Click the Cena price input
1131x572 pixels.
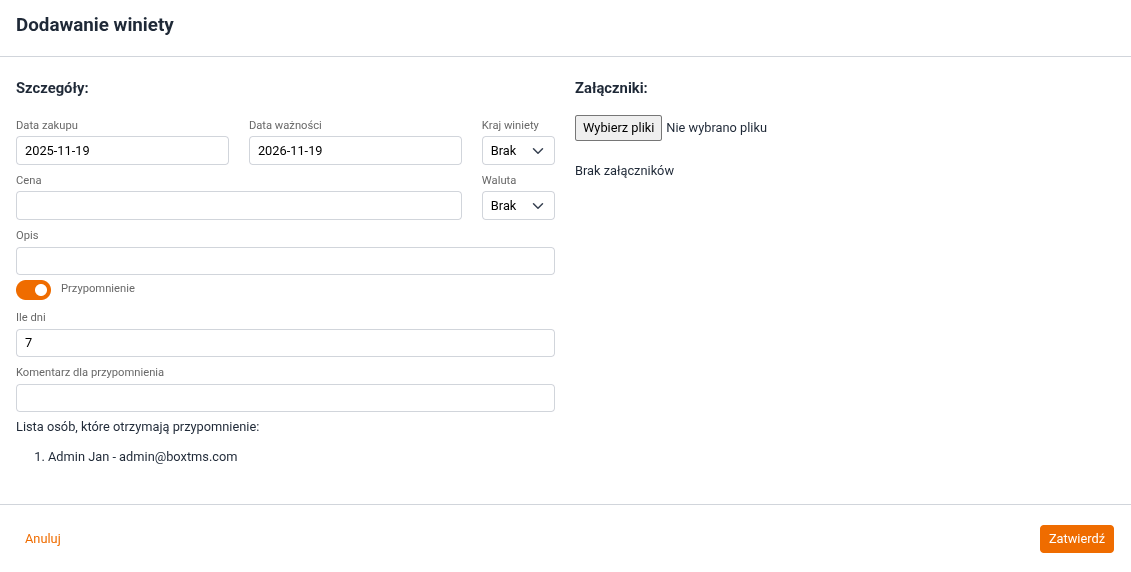(238, 205)
